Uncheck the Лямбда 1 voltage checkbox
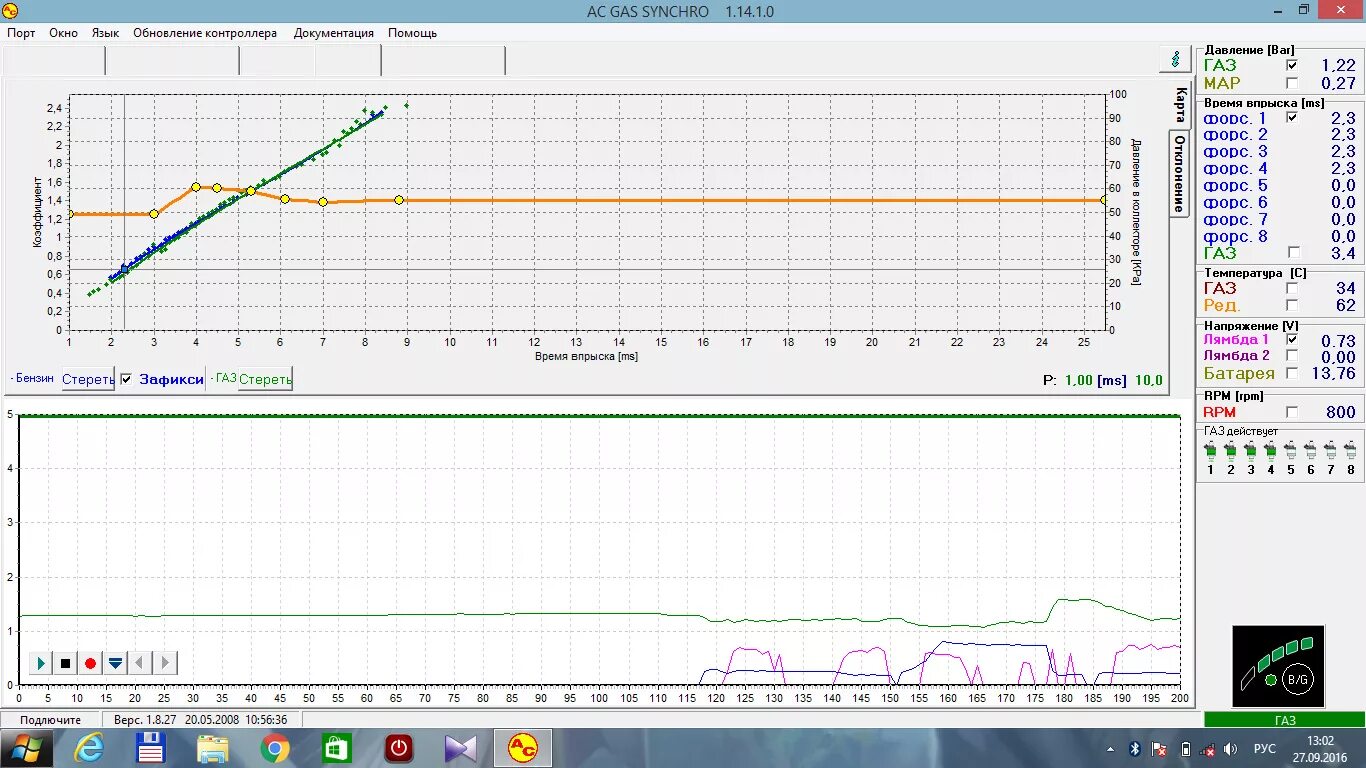1366x768 pixels. [x=1292, y=340]
